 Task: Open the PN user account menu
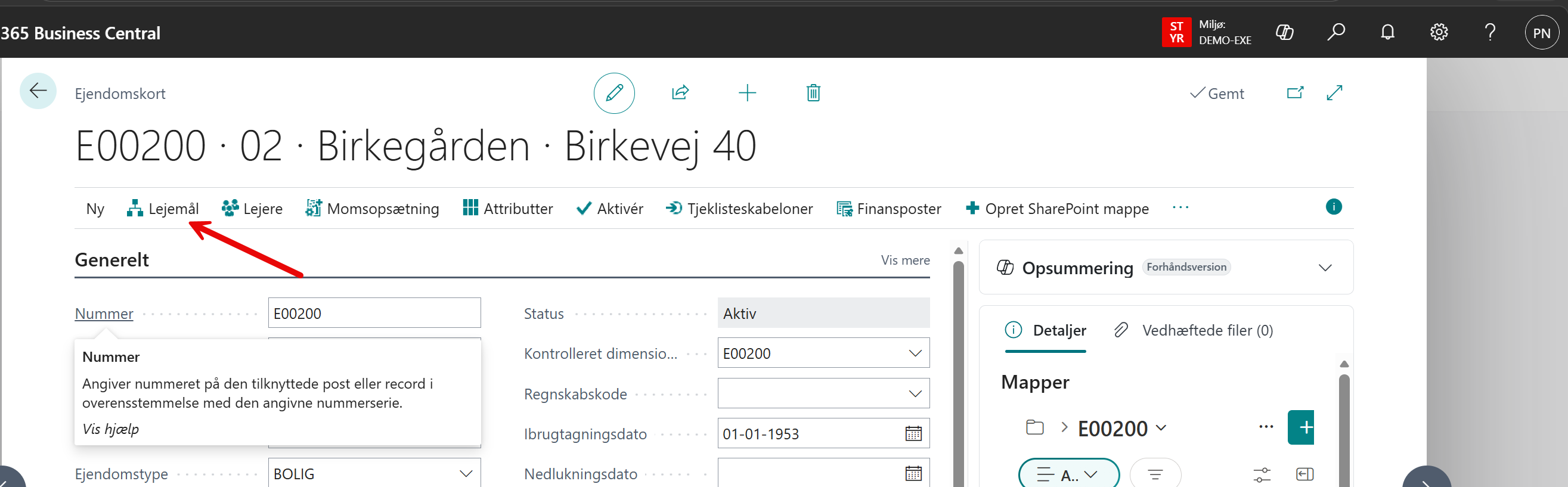pyautogui.click(x=1541, y=32)
